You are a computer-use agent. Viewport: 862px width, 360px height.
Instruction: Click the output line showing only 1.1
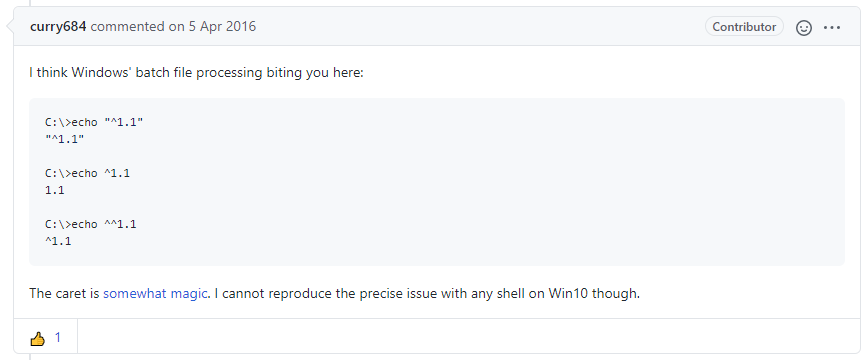(x=54, y=191)
